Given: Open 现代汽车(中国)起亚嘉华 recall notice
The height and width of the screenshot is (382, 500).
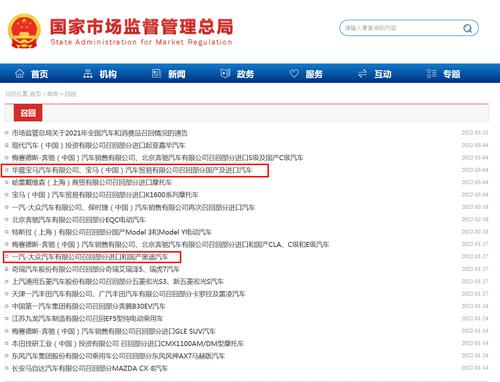Looking at the screenshot, I should point(99,145).
